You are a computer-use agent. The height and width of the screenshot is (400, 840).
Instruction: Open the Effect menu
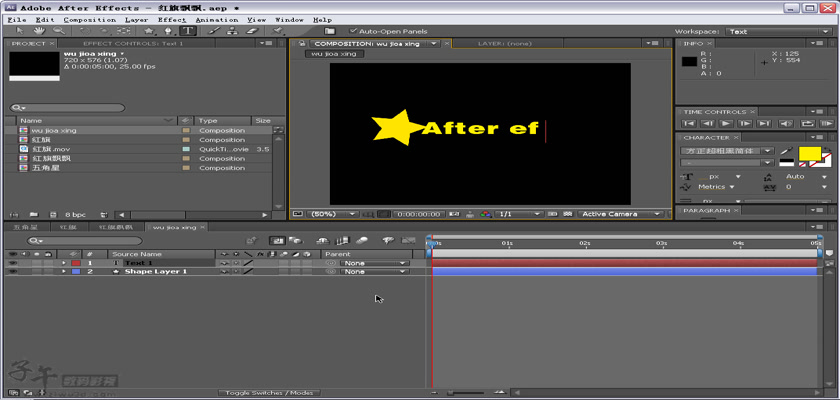pos(172,20)
